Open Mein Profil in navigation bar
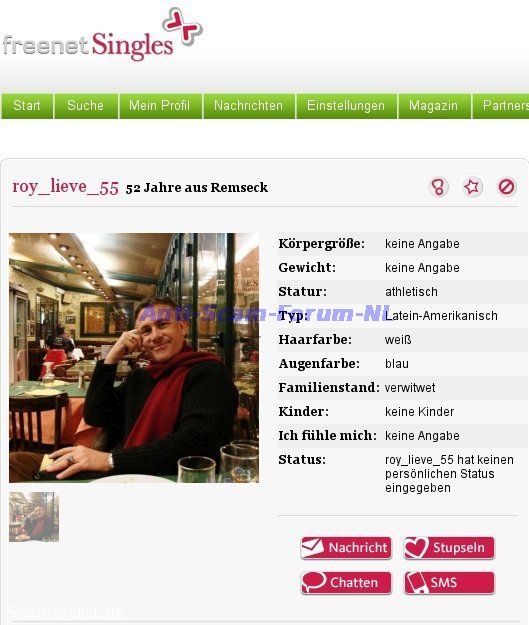This screenshot has height=625, width=529. tap(160, 106)
